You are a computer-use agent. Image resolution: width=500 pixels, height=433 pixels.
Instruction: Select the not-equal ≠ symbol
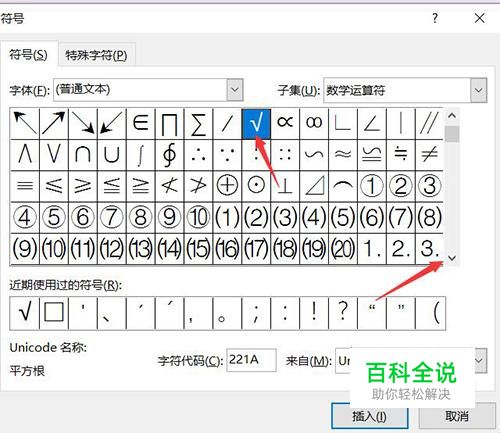coord(429,155)
